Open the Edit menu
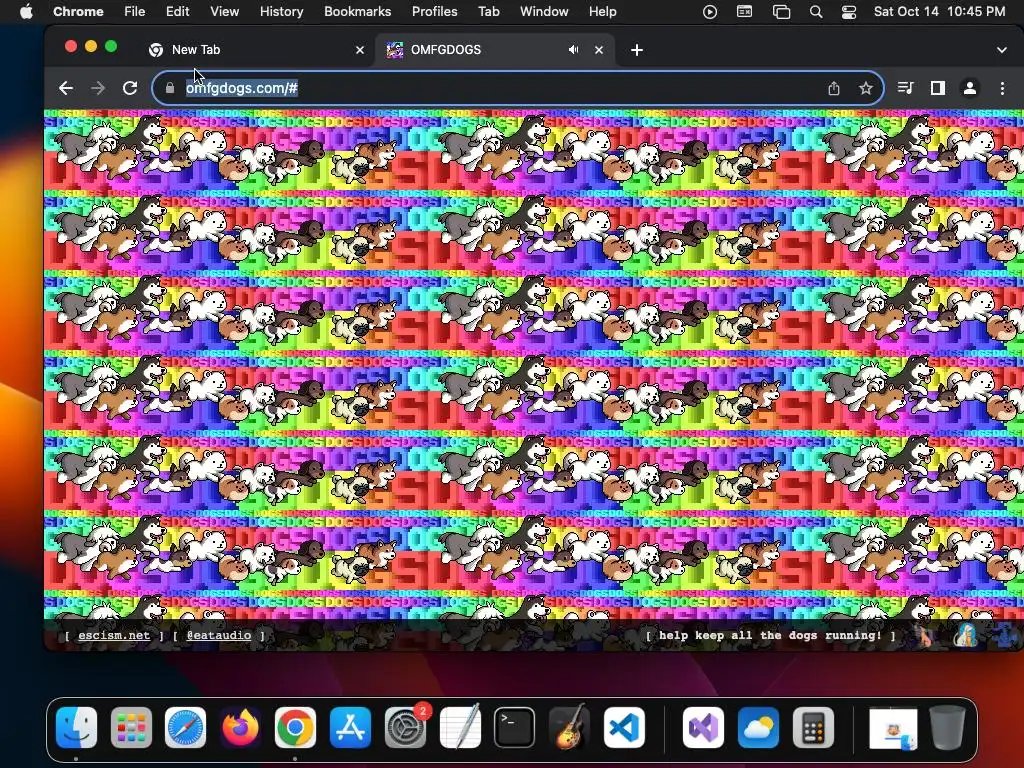This screenshot has width=1024, height=768. 177,12
